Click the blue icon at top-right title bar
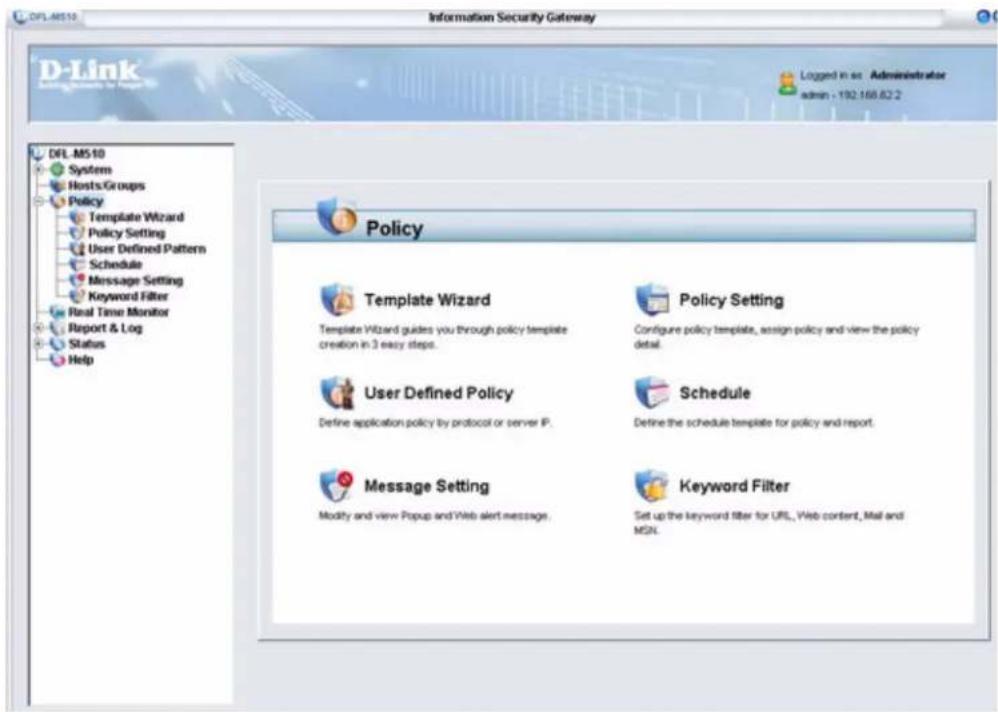 click(x=983, y=17)
